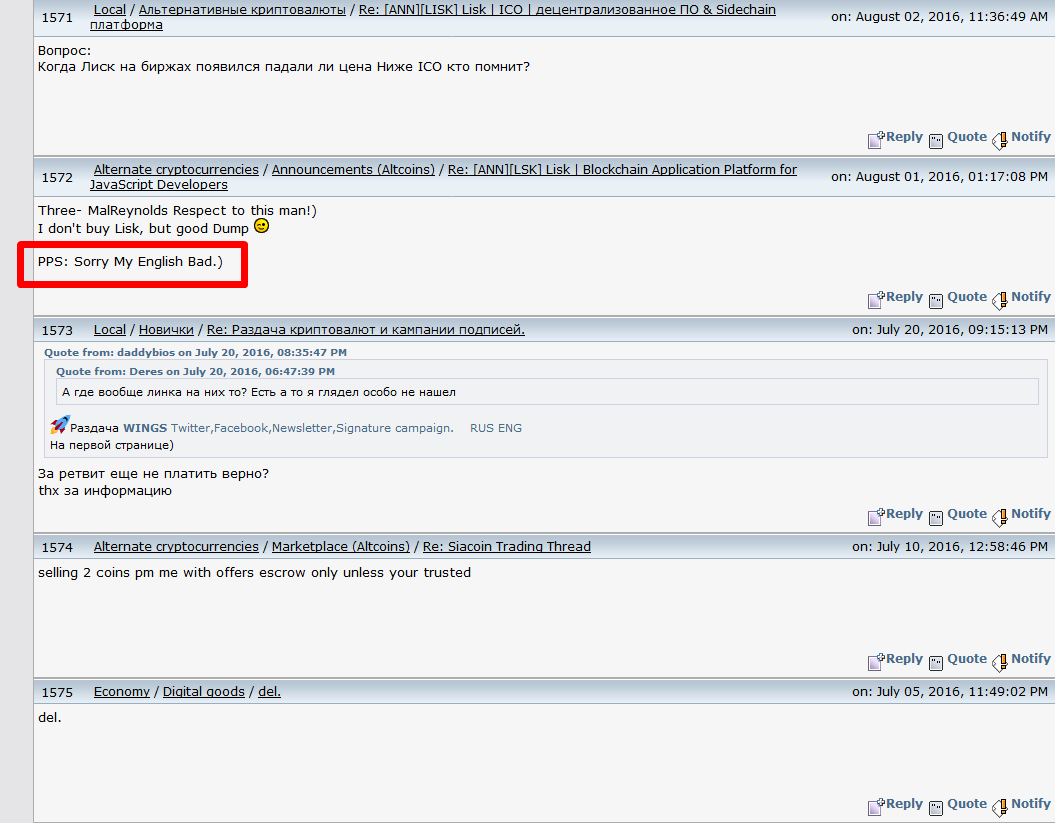Viewport: 1055px width, 823px height.
Task: Open Alternate cryptocurrencies link in post 1574
Action: pyautogui.click(x=176, y=546)
